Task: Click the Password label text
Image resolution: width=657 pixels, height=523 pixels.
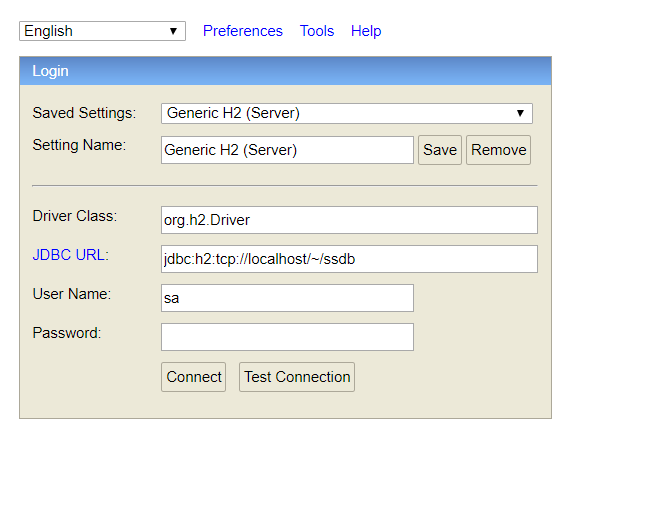Action: (67, 332)
